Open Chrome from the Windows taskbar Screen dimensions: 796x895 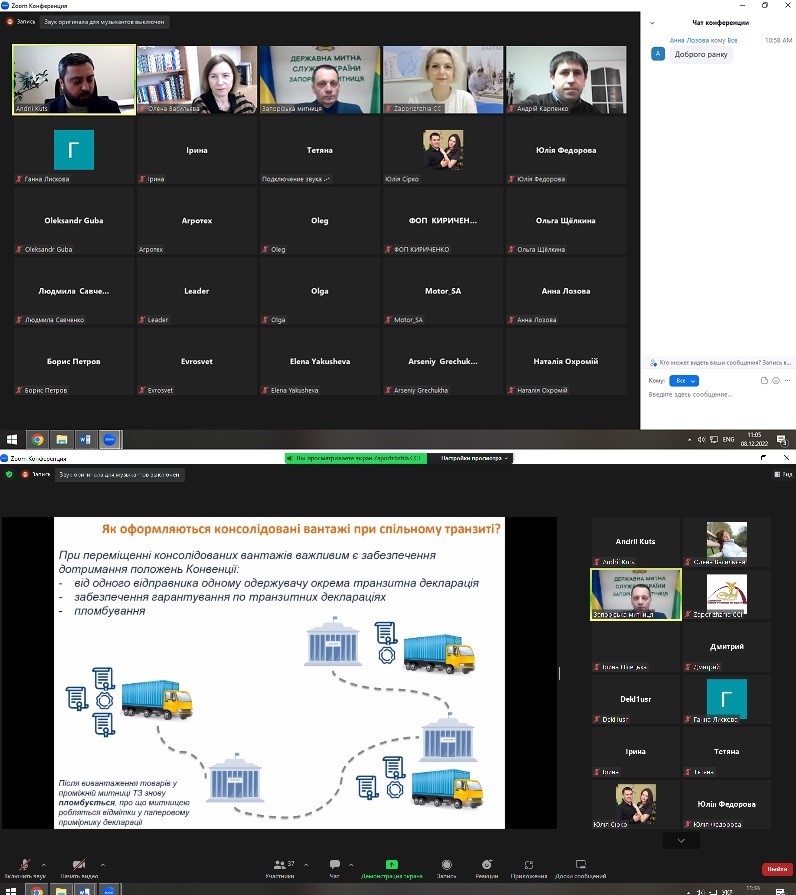point(37,439)
